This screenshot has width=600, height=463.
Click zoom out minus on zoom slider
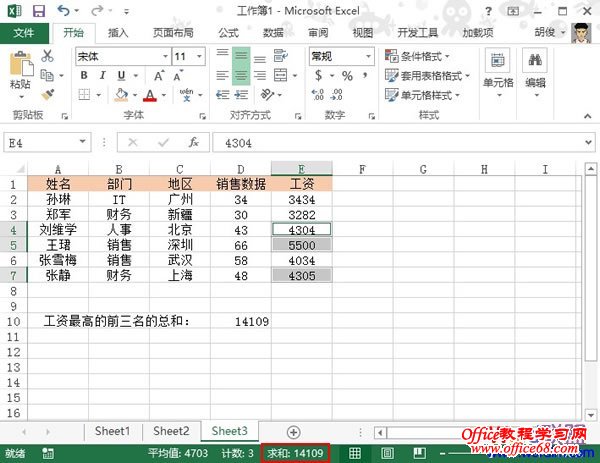coord(443,453)
